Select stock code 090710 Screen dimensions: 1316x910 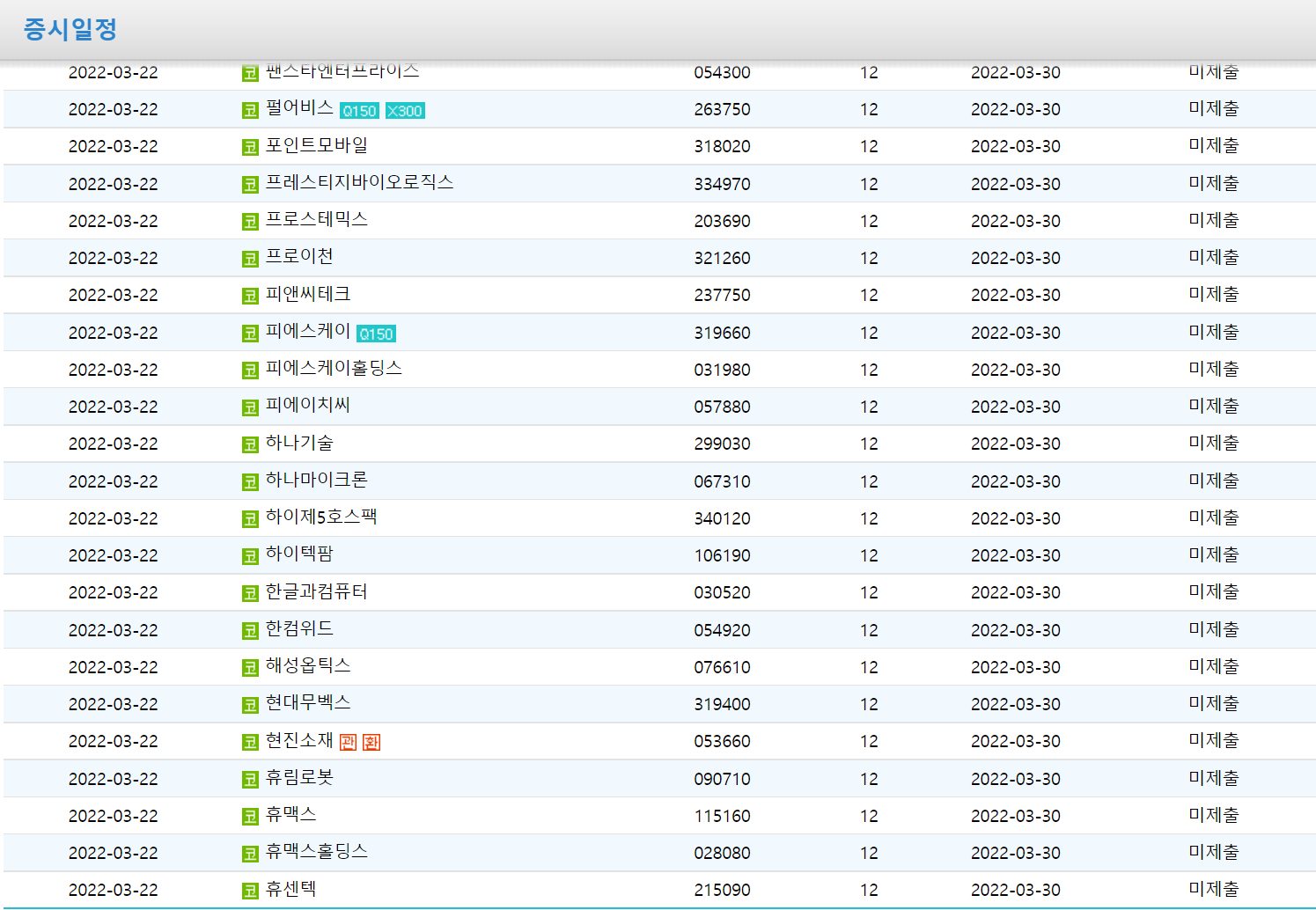coord(722,780)
